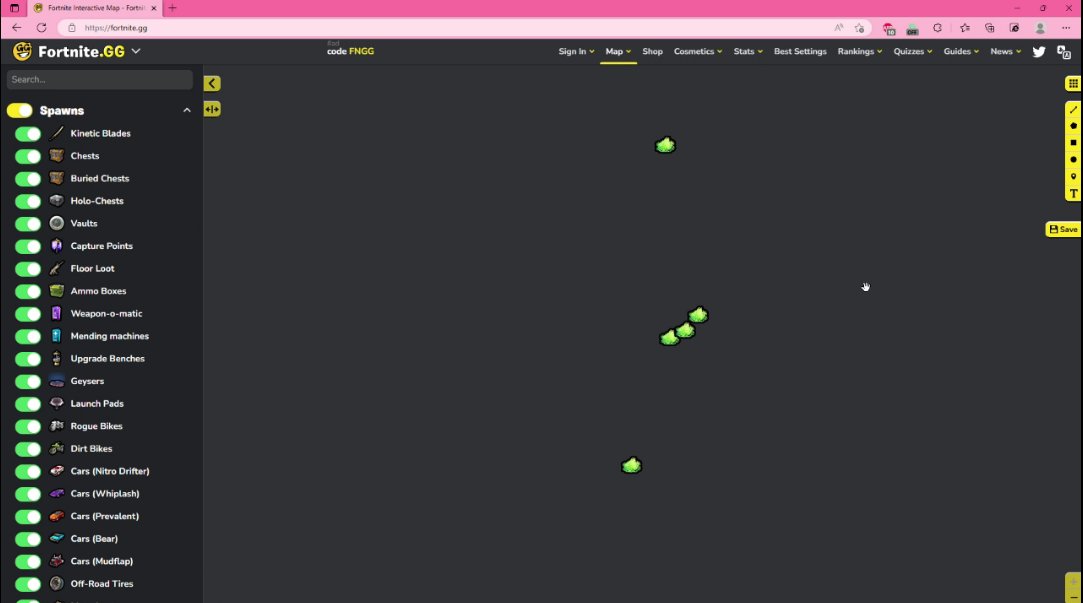Open browser collections icon
This screenshot has width=1083, height=603.
[x=990, y=28]
